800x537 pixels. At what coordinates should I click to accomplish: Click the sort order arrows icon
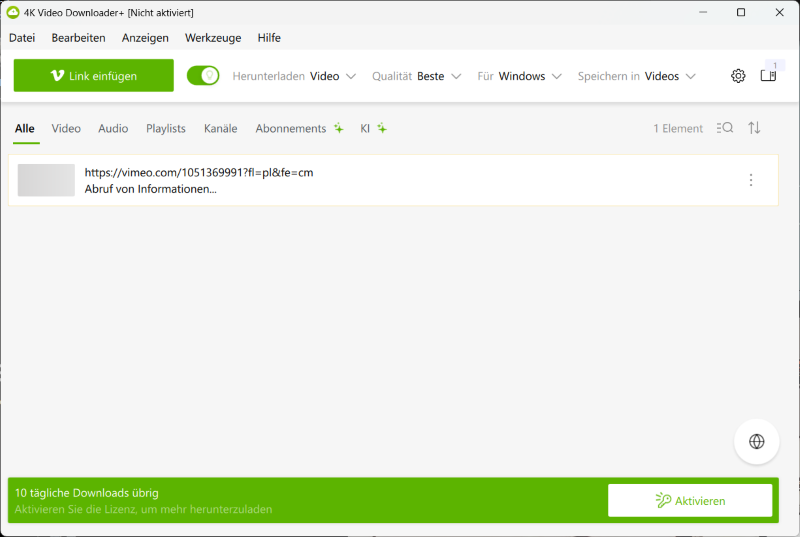click(754, 128)
